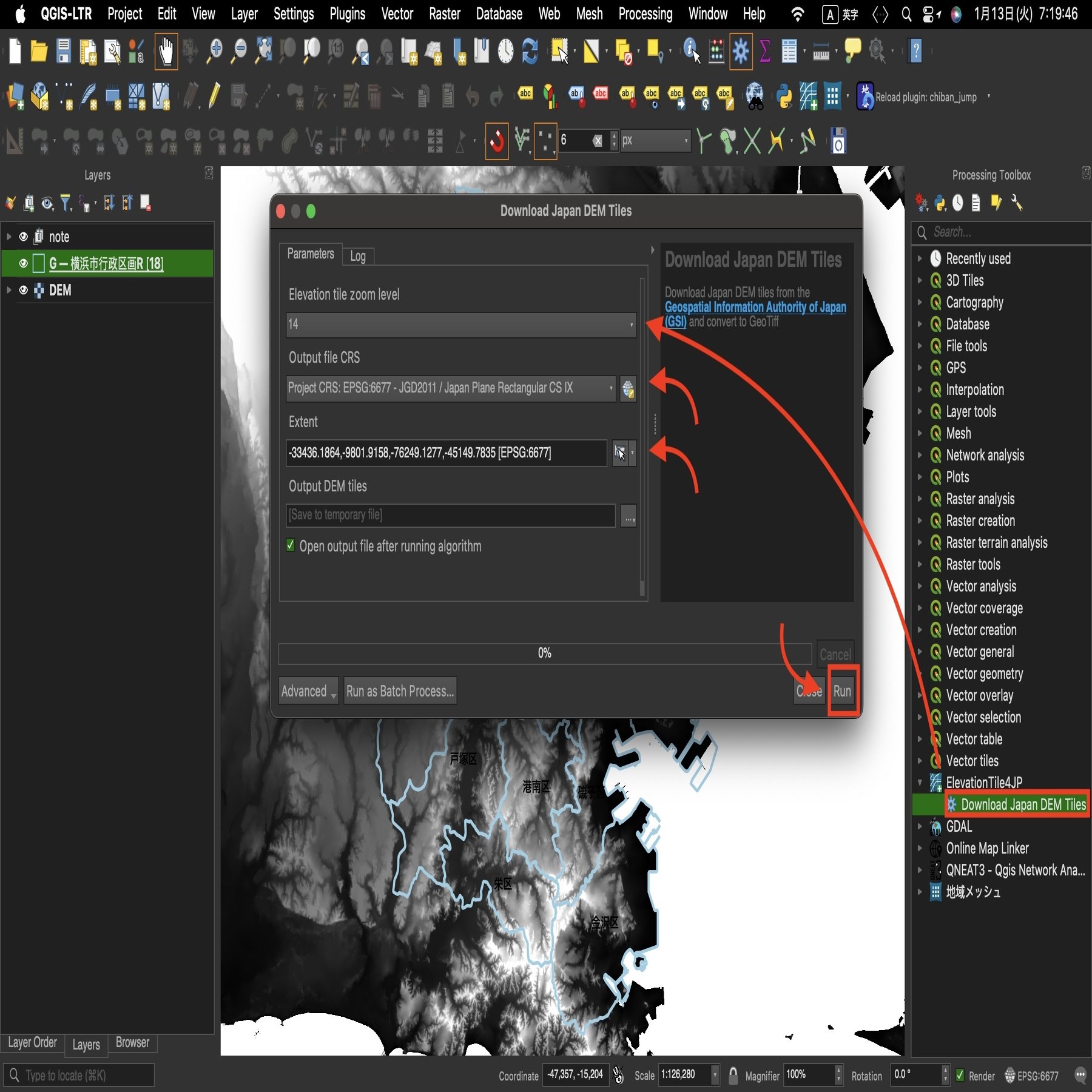
Task: Switch to the Layer Order tab
Action: [32, 1042]
